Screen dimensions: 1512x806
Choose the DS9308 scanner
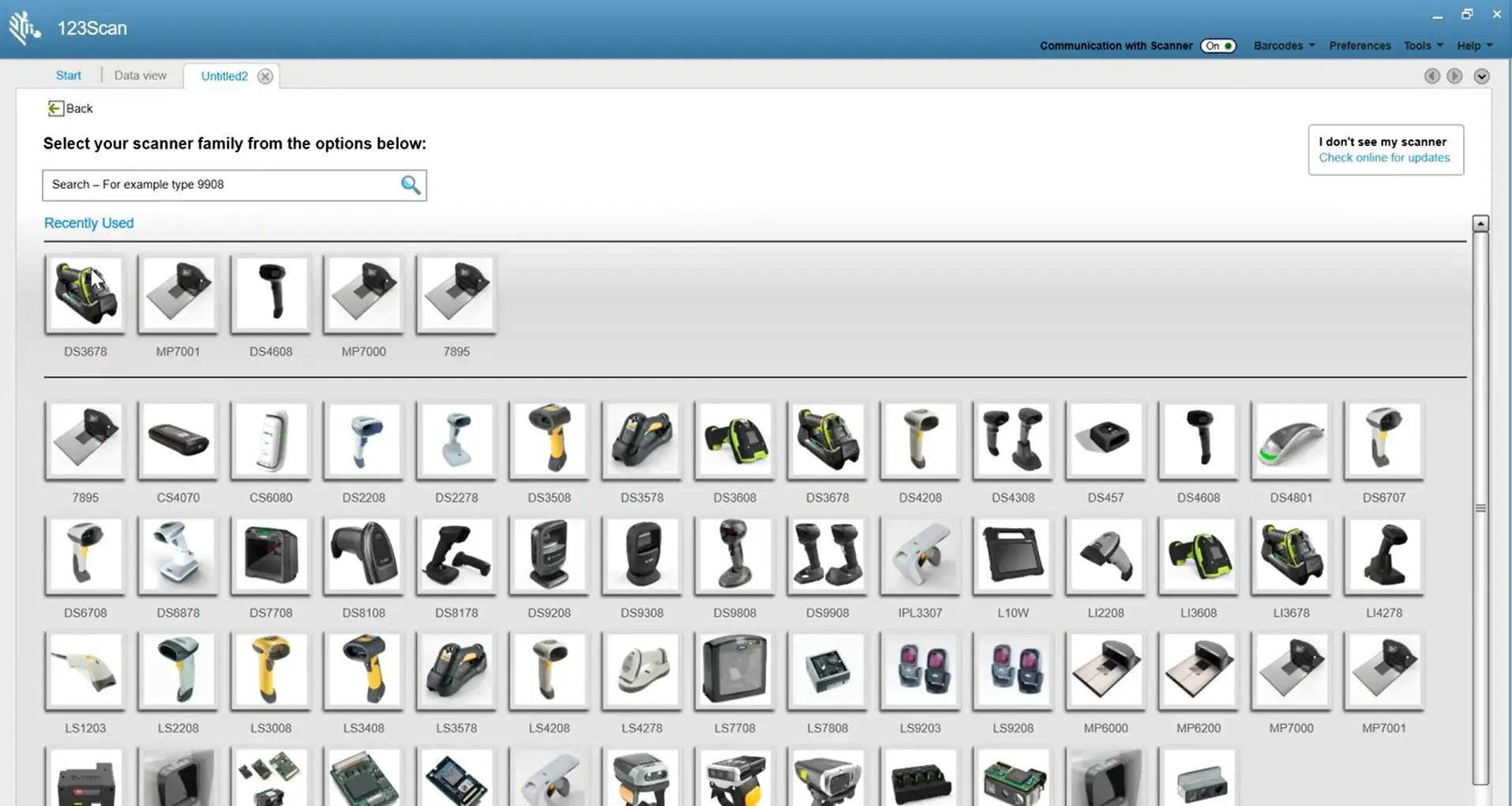tap(642, 556)
